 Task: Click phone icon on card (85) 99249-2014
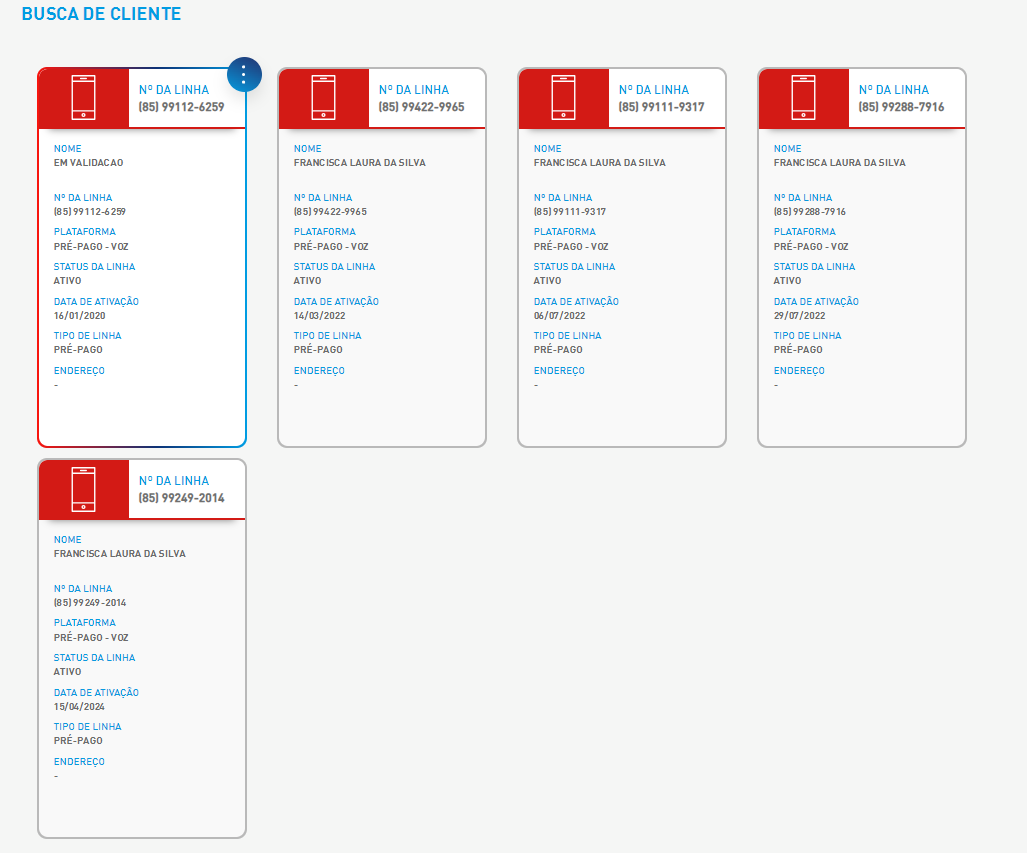point(83,489)
